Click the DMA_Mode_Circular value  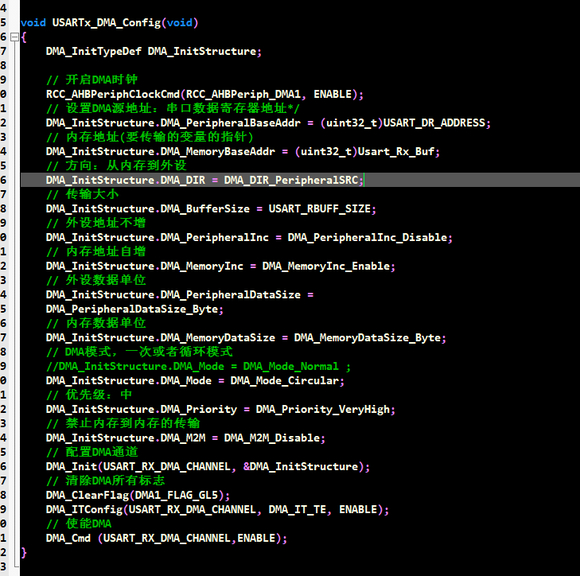[x=285, y=380]
